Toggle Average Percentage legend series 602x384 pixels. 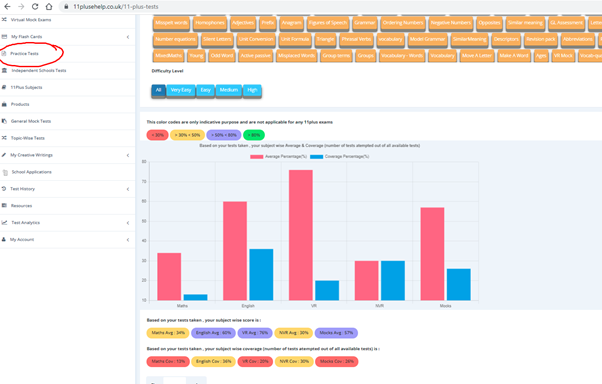(278, 156)
